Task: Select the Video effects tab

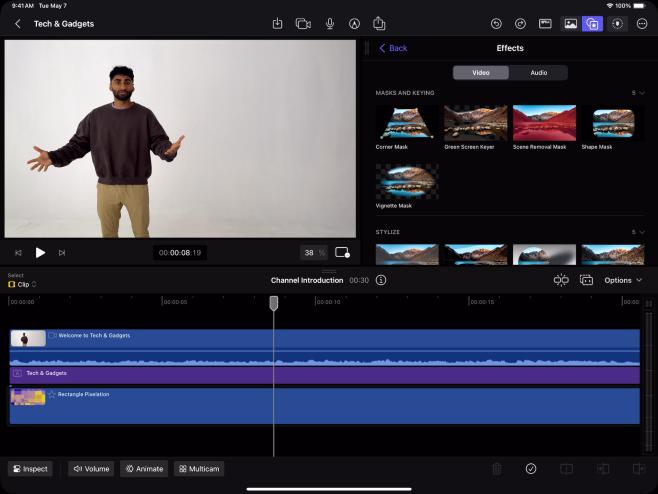Action: pyautogui.click(x=480, y=72)
